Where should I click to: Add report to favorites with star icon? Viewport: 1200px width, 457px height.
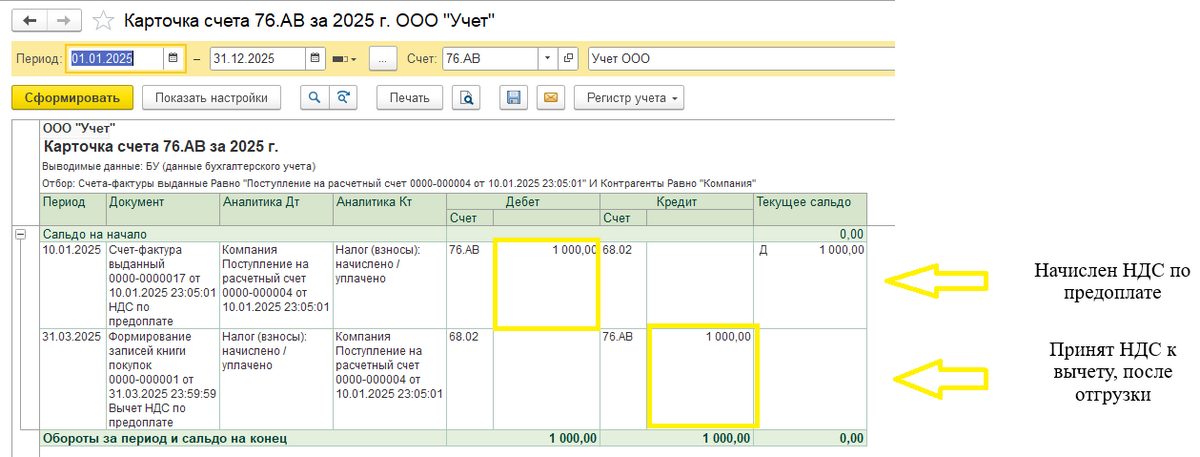101,20
